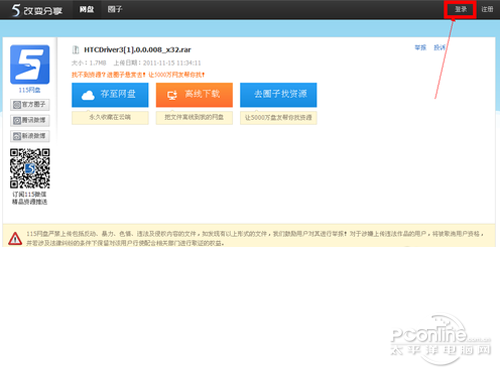Click the red warning triangle icon

click(15, 239)
